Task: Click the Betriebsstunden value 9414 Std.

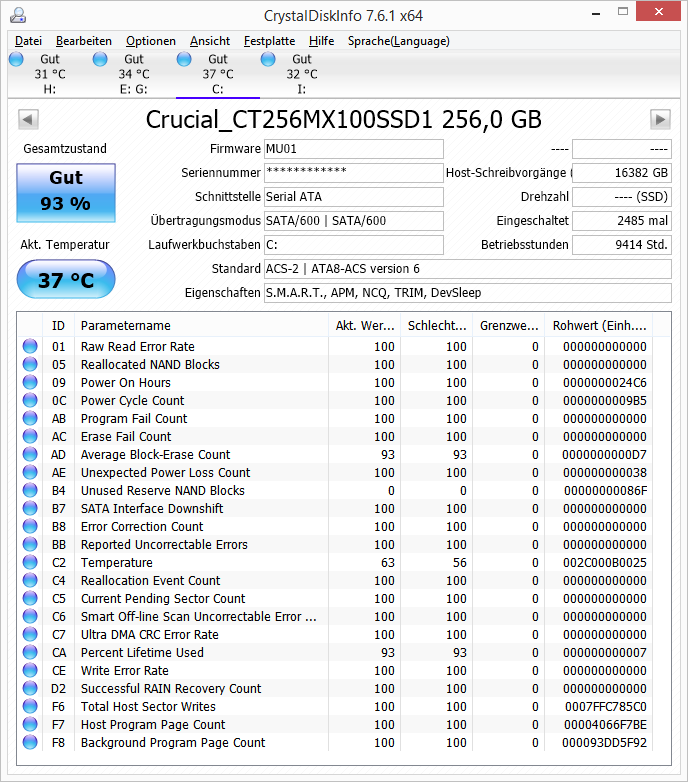Action: [622, 244]
